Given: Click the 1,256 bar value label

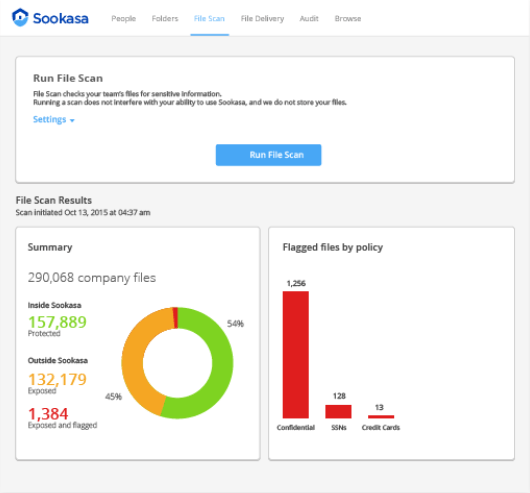Looking at the screenshot, I should [296, 284].
